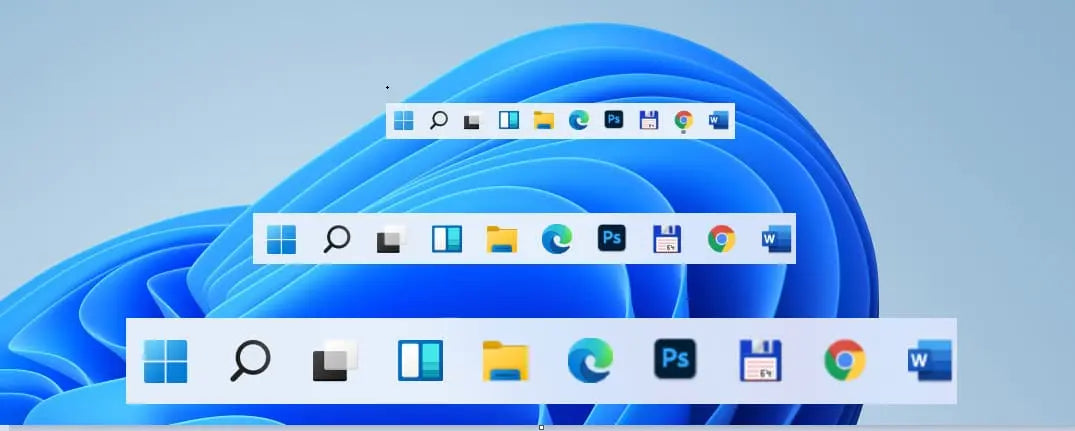Viewport: 1075px width, 431px height.
Task: Open Widgets panel on the largest taskbar
Action: (x=420, y=361)
